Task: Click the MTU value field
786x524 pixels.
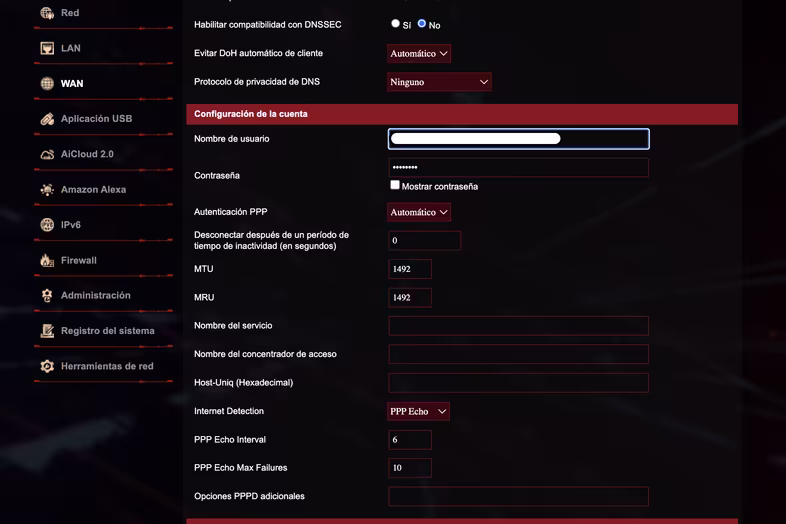Action: (x=410, y=269)
